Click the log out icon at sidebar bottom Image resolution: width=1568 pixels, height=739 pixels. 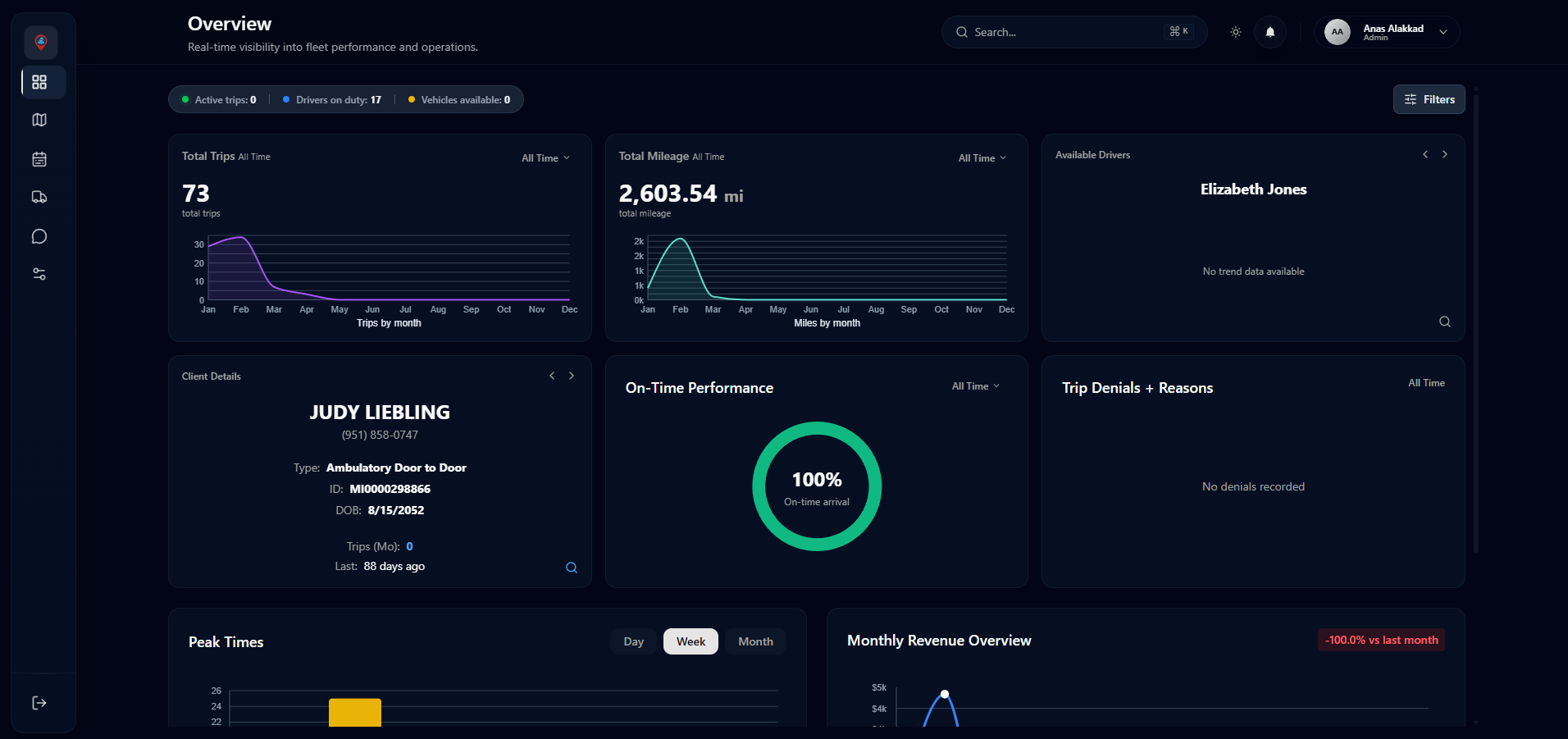[x=39, y=703]
